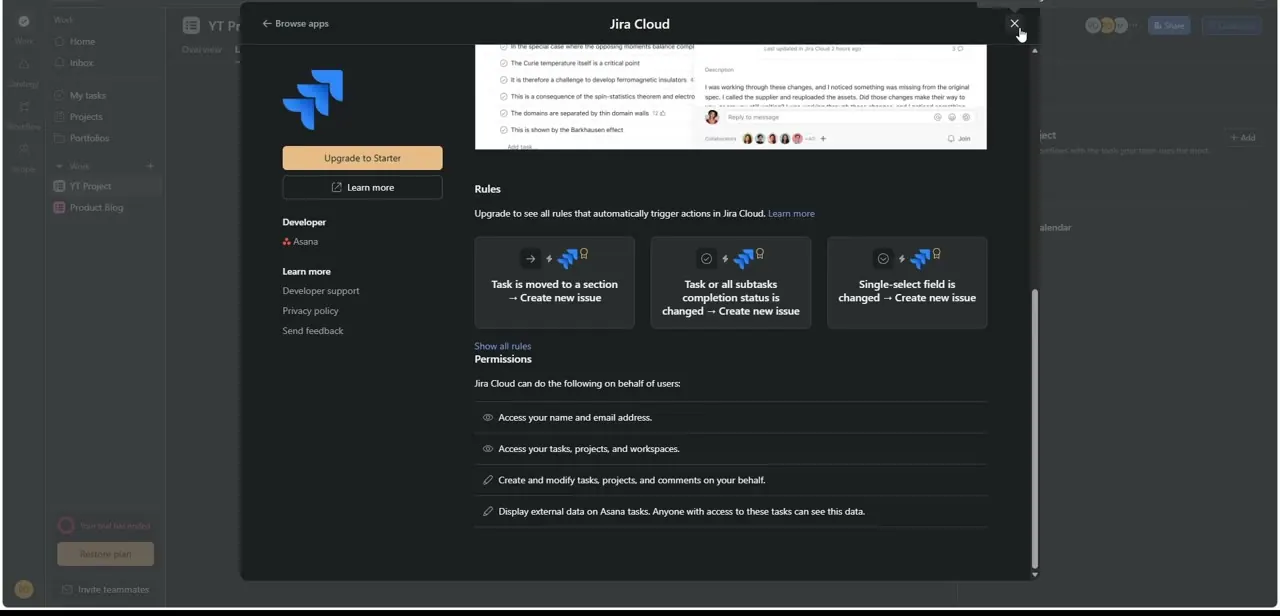Click Add button in background project panel
Screen dimensions: 1280x616
[x=1243, y=138]
